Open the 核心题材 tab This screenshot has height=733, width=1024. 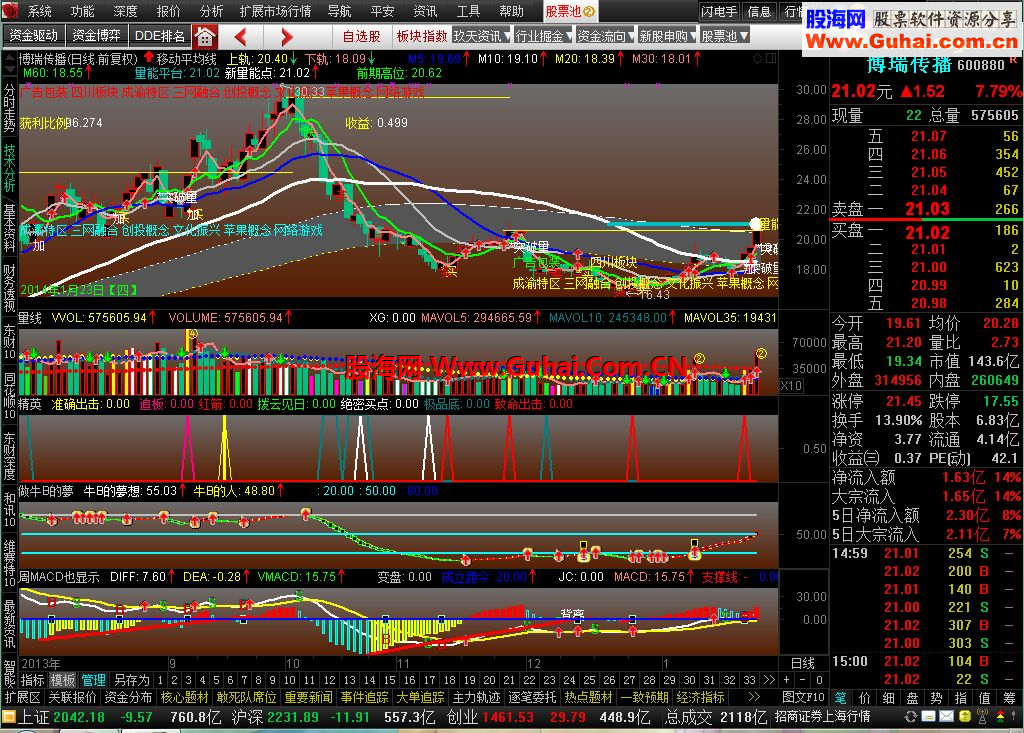(x=184, y=698)
